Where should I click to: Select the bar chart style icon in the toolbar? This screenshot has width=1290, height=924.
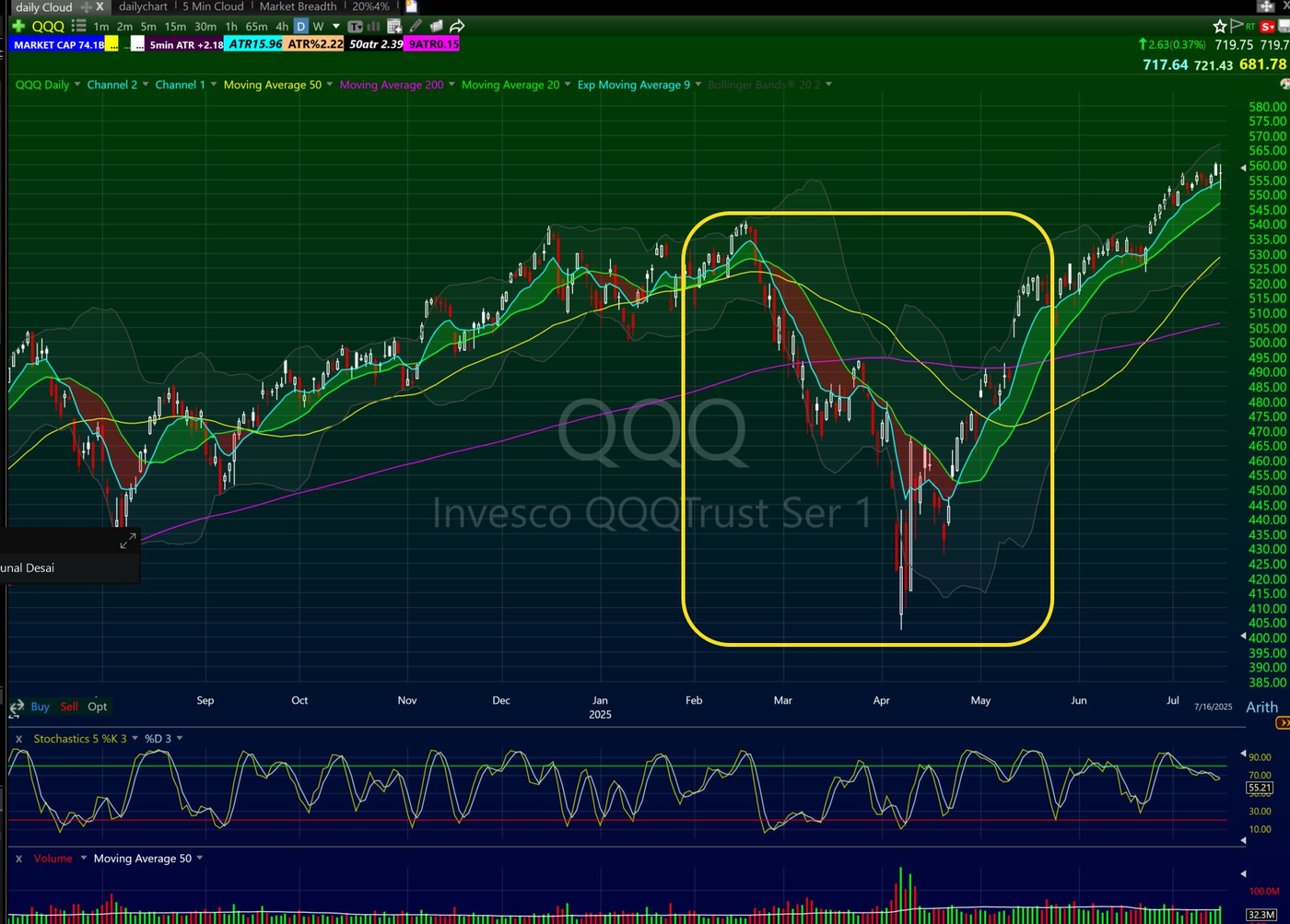point(374,26)
